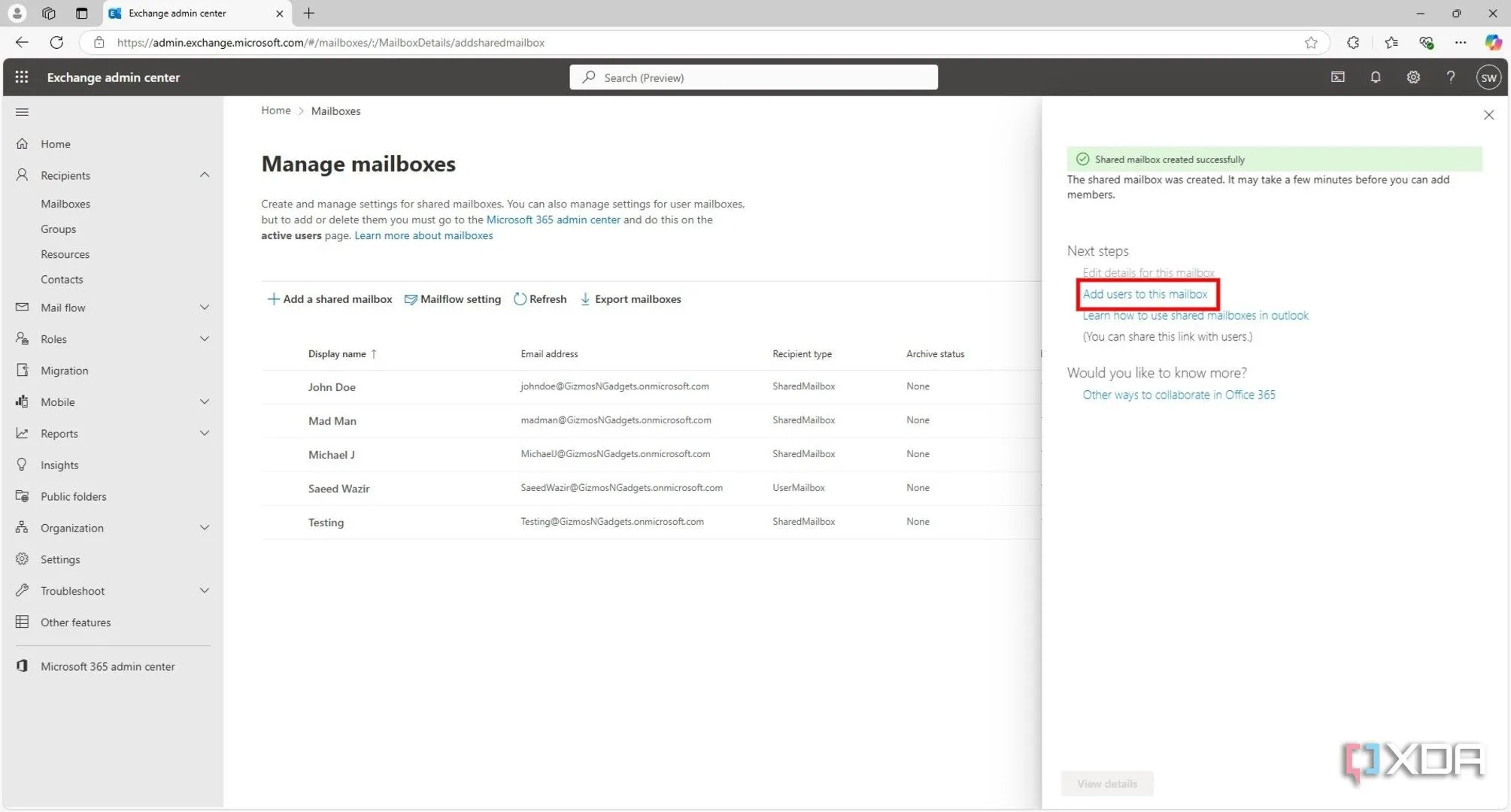
Task: Open browser settings and more ellipsis
Action: (x=1460, y=42)
